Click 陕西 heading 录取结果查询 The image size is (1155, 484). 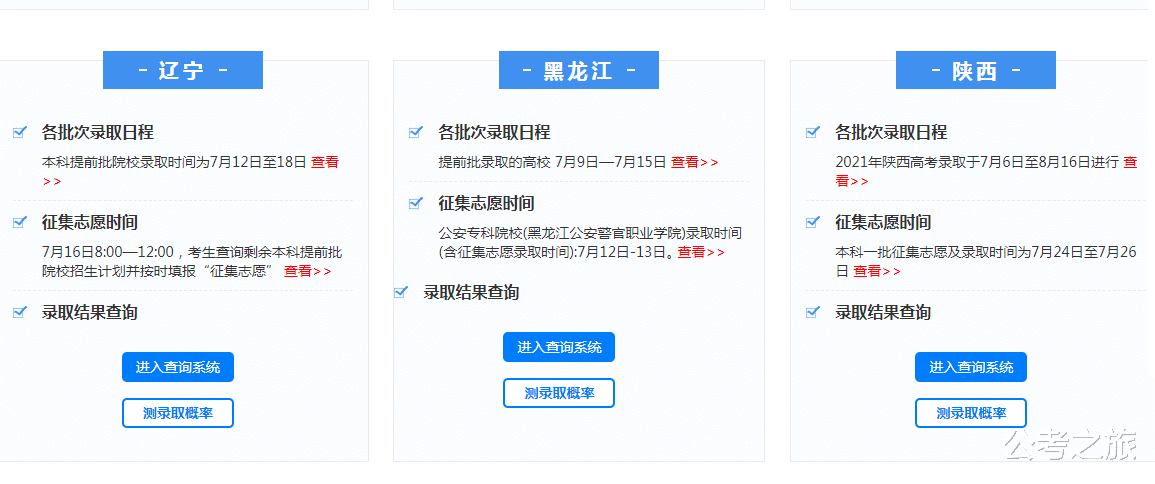point(883,312)
